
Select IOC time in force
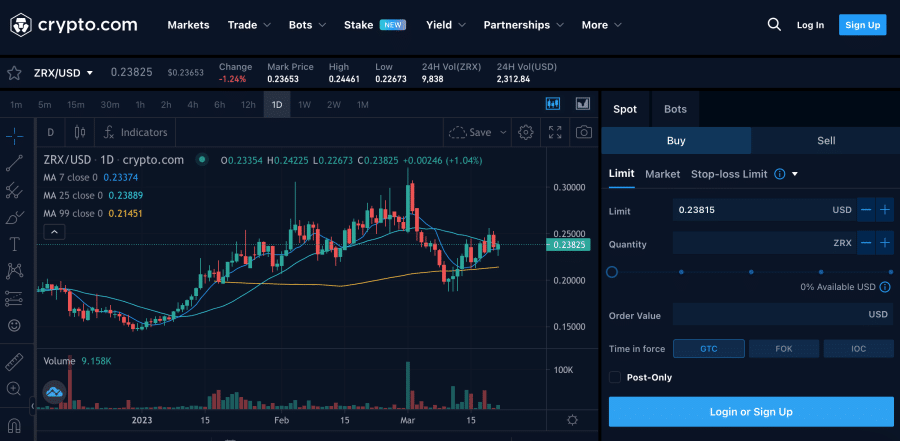click(859, 349)
